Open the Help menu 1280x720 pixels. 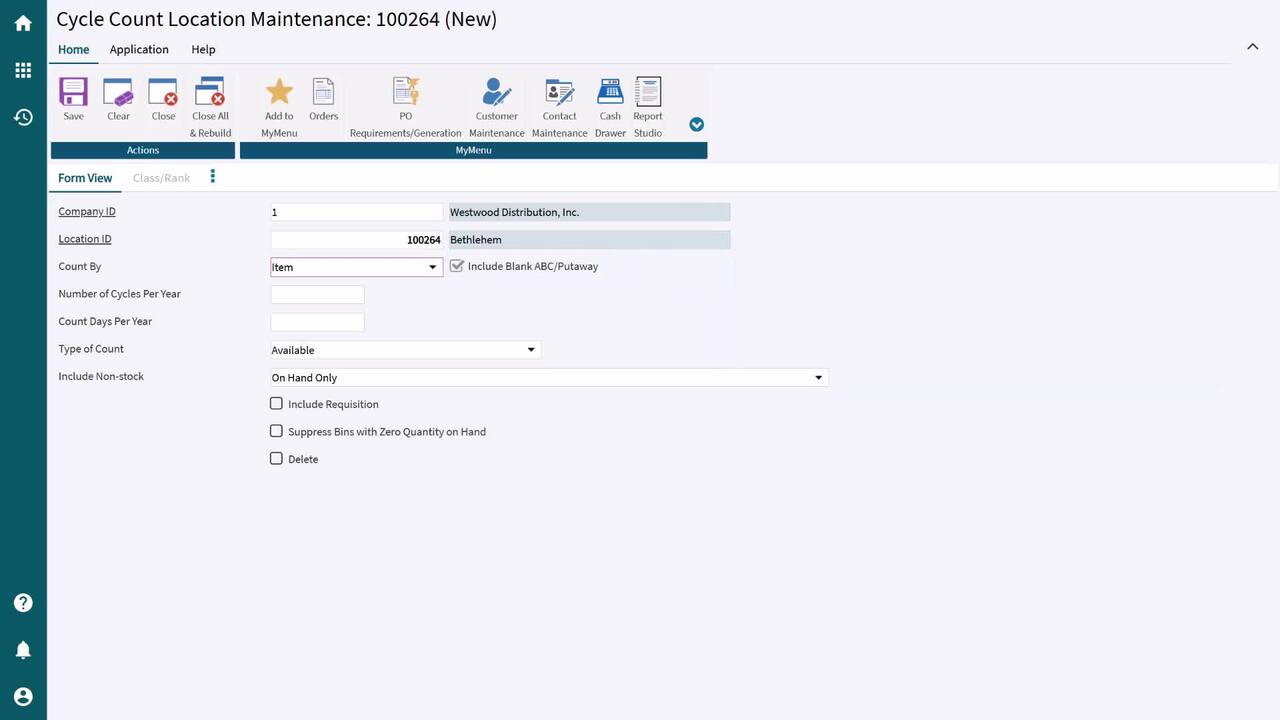coord(203,49)
